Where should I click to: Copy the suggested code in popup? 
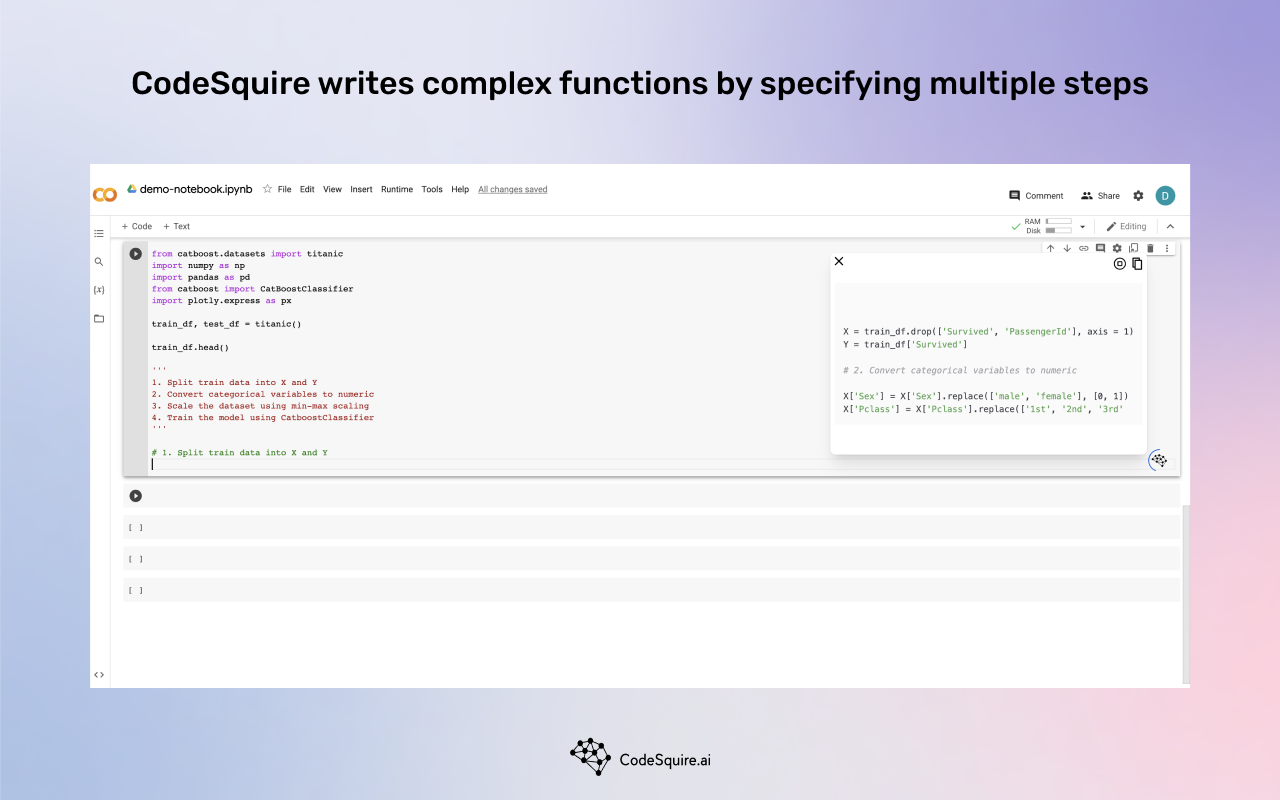point(1137,264)
